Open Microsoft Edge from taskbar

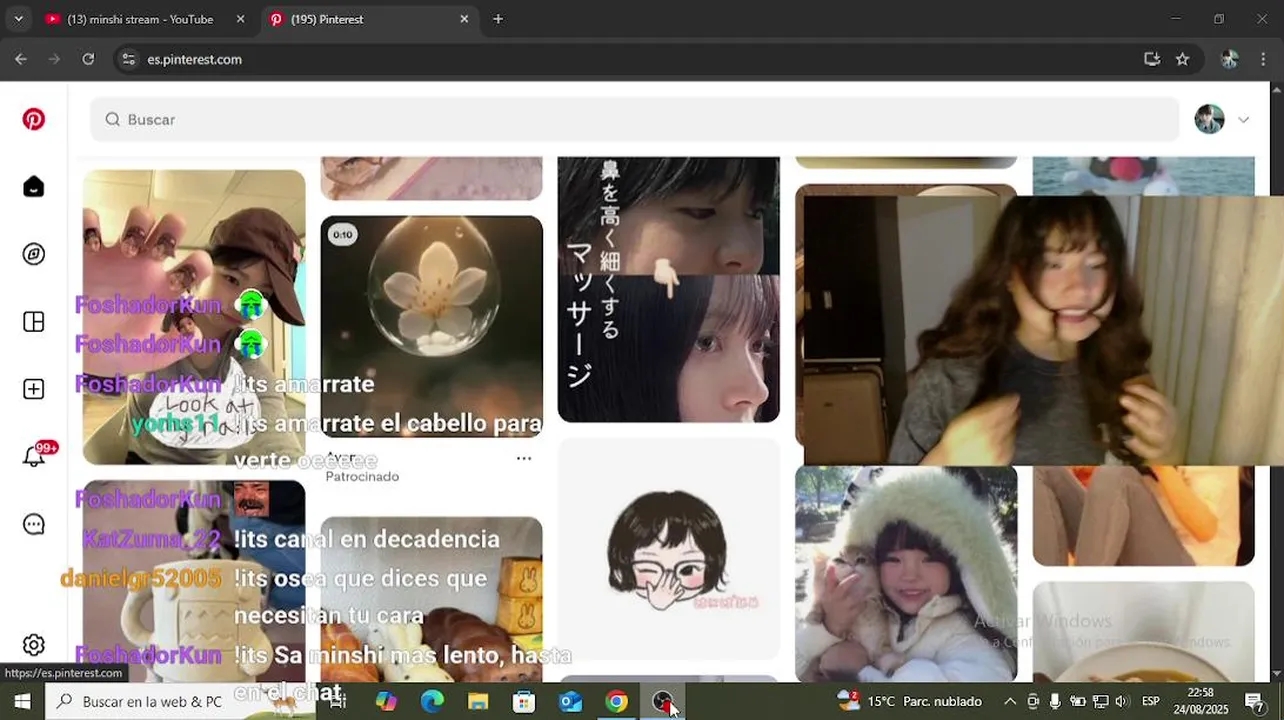[432, 702]
